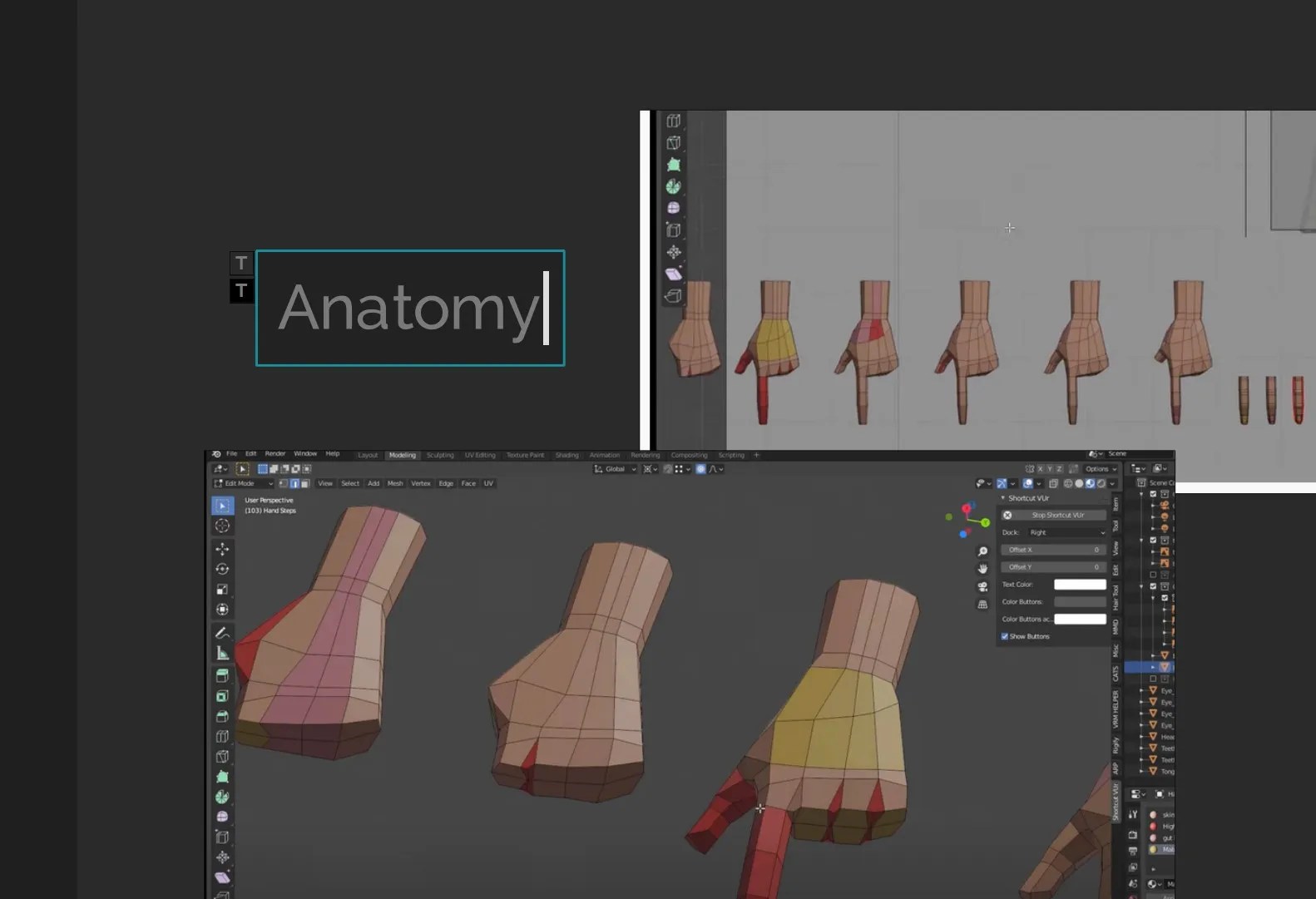Select the Bevel tool in lower Blender
The image size is (1316, 899).
pyautogui.click(x=222, y=716)
